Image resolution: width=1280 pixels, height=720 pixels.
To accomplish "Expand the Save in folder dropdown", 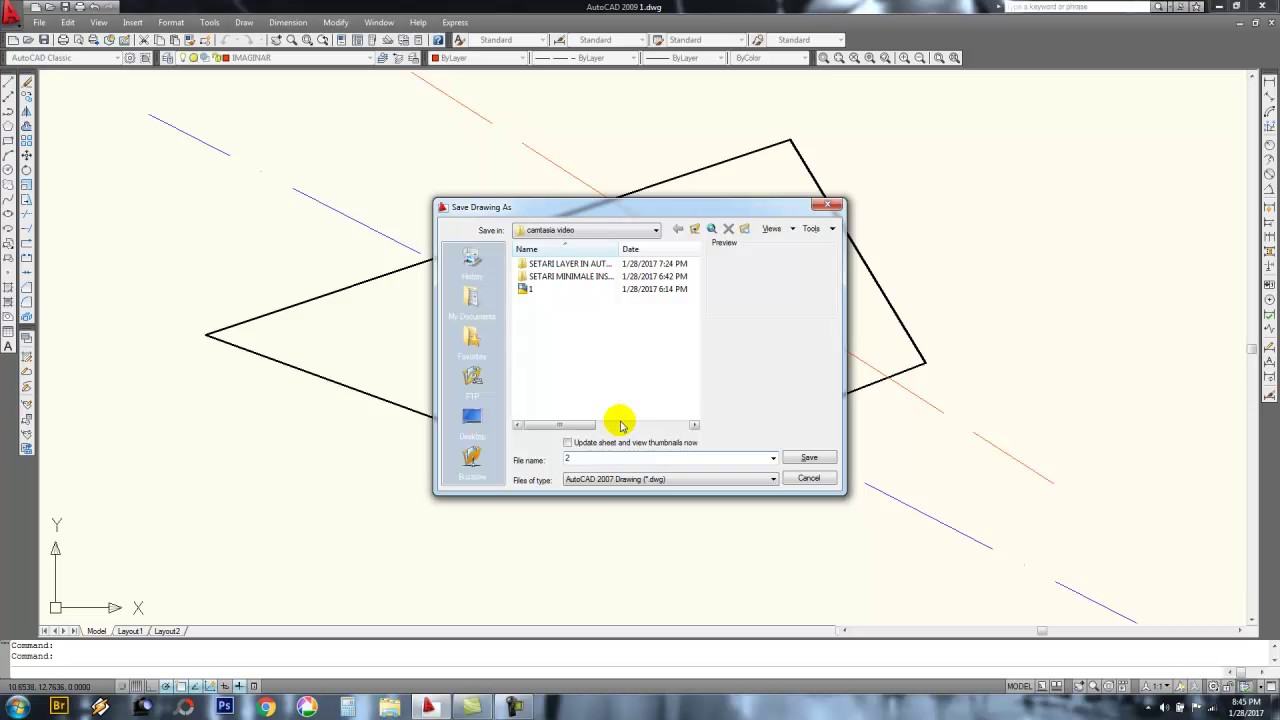I will tap(656, 230).
